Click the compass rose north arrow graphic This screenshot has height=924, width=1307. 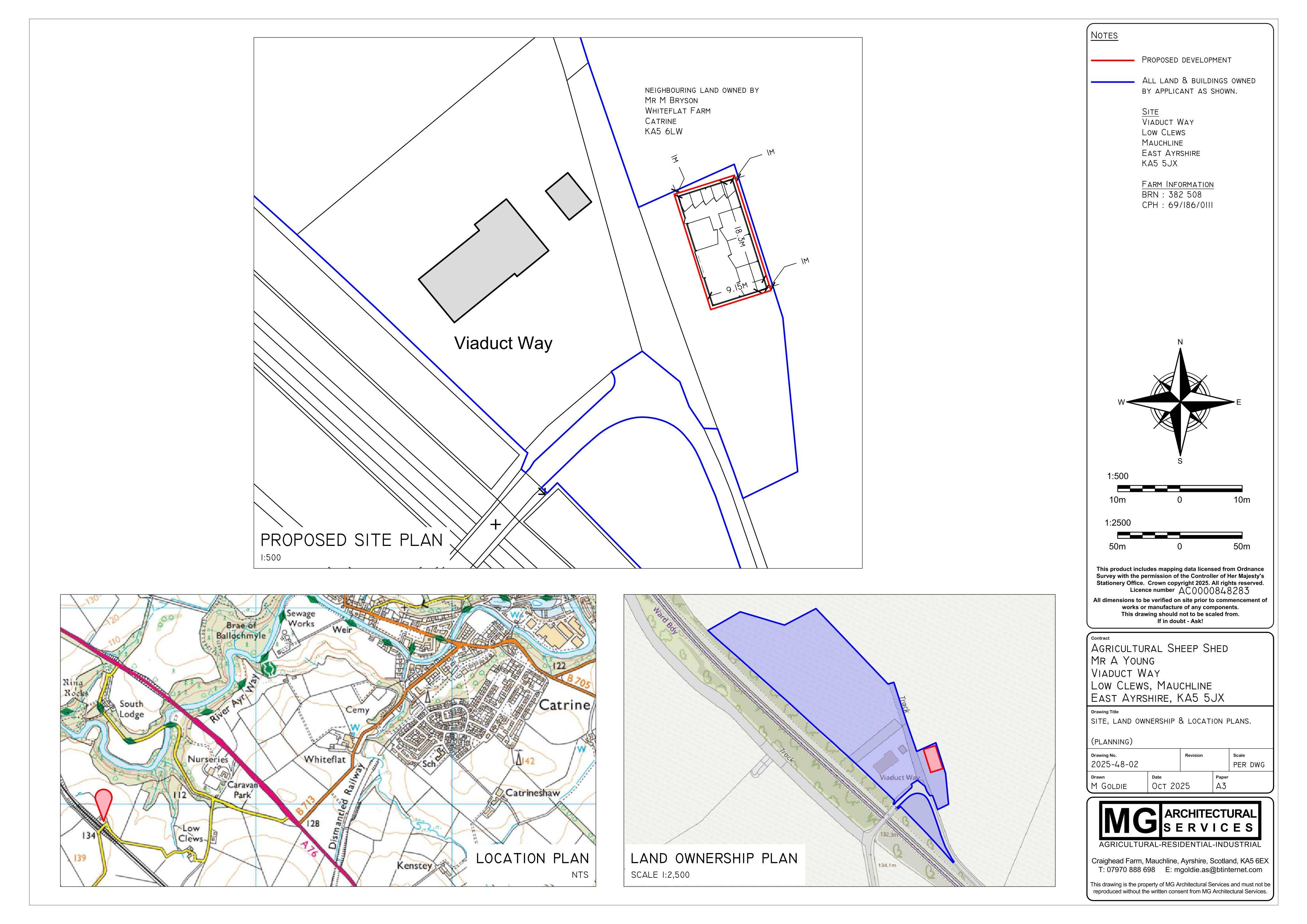(x=1179, y=402)
